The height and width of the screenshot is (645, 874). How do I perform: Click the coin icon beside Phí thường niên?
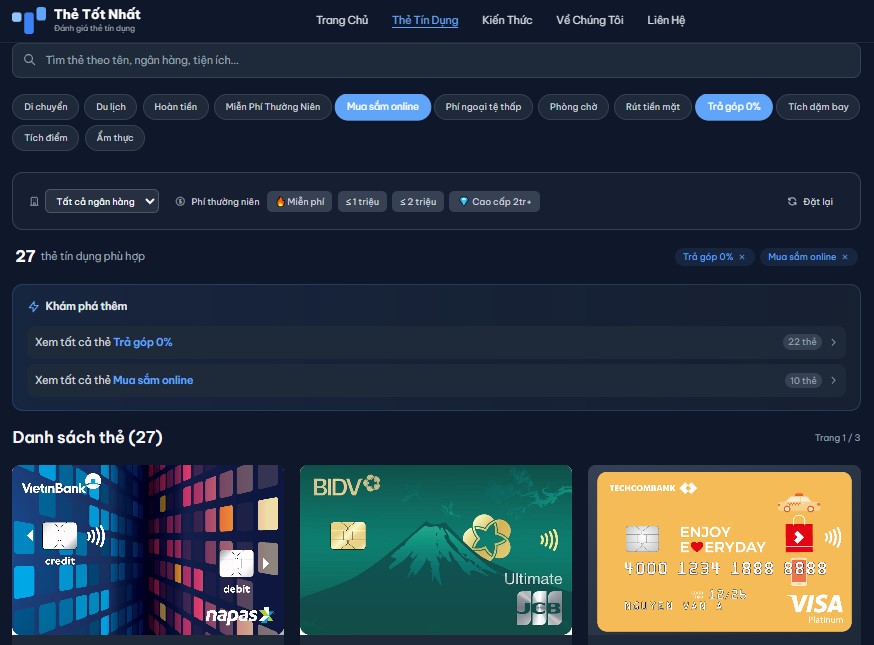[180, 201]
